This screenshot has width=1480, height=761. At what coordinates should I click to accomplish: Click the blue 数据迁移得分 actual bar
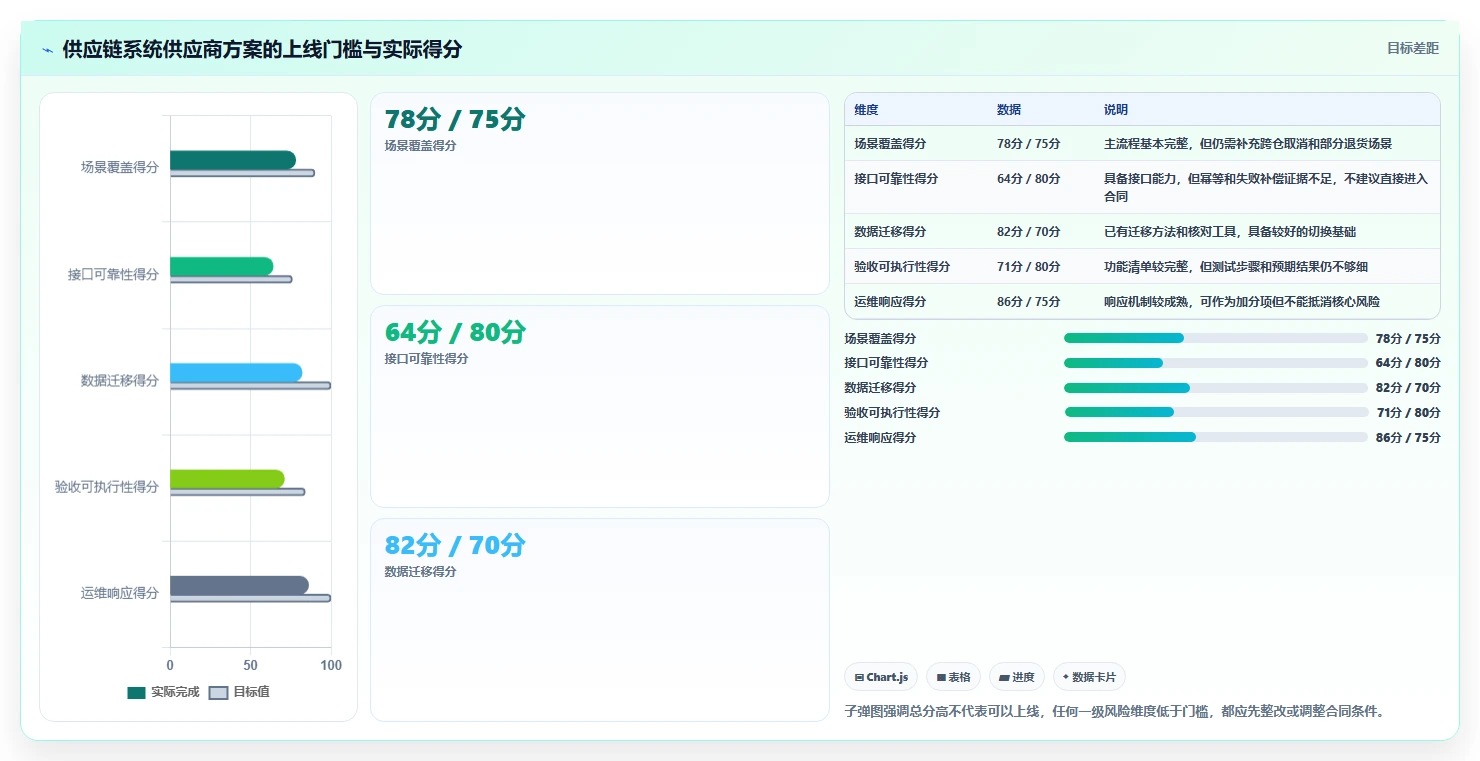pyautogui.click(x=236, y=373)
